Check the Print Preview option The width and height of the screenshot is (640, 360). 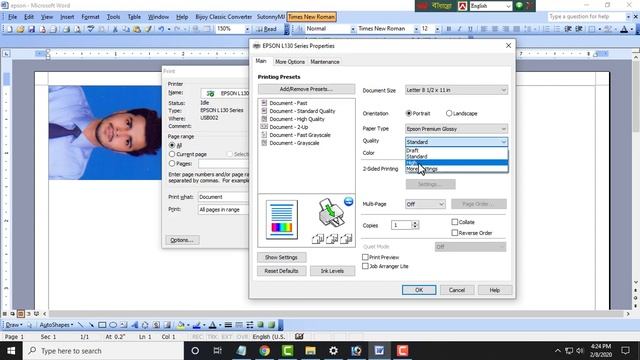[365, 257]
